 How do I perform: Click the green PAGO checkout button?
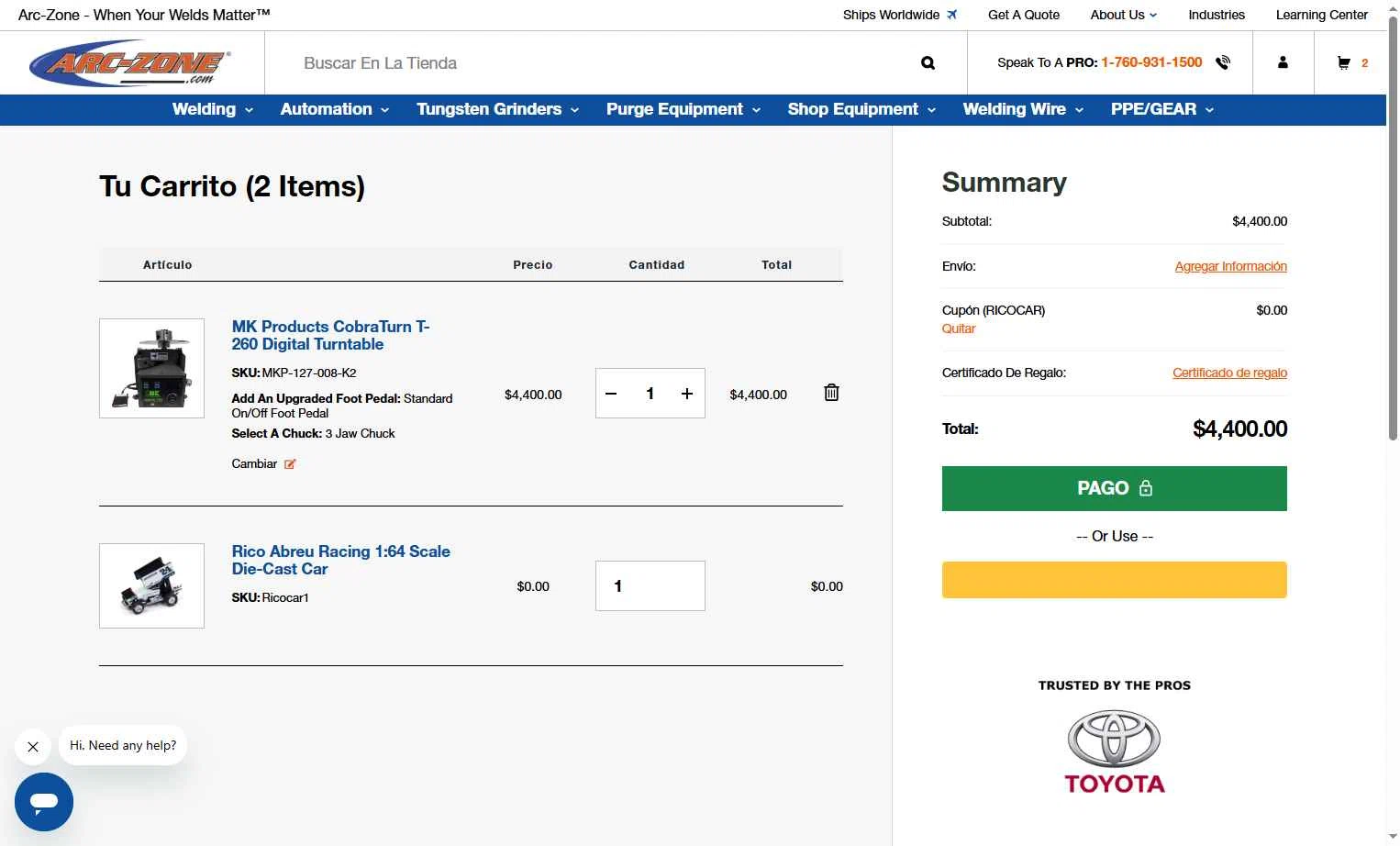tap(1115, 488)
